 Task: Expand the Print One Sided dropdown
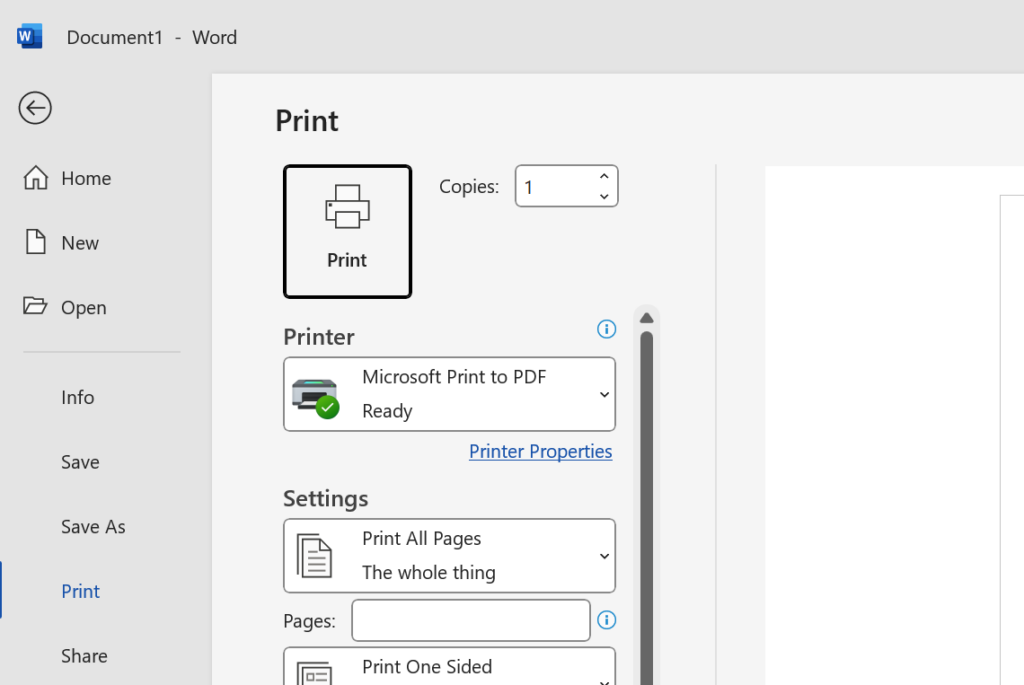coord(604,677)
